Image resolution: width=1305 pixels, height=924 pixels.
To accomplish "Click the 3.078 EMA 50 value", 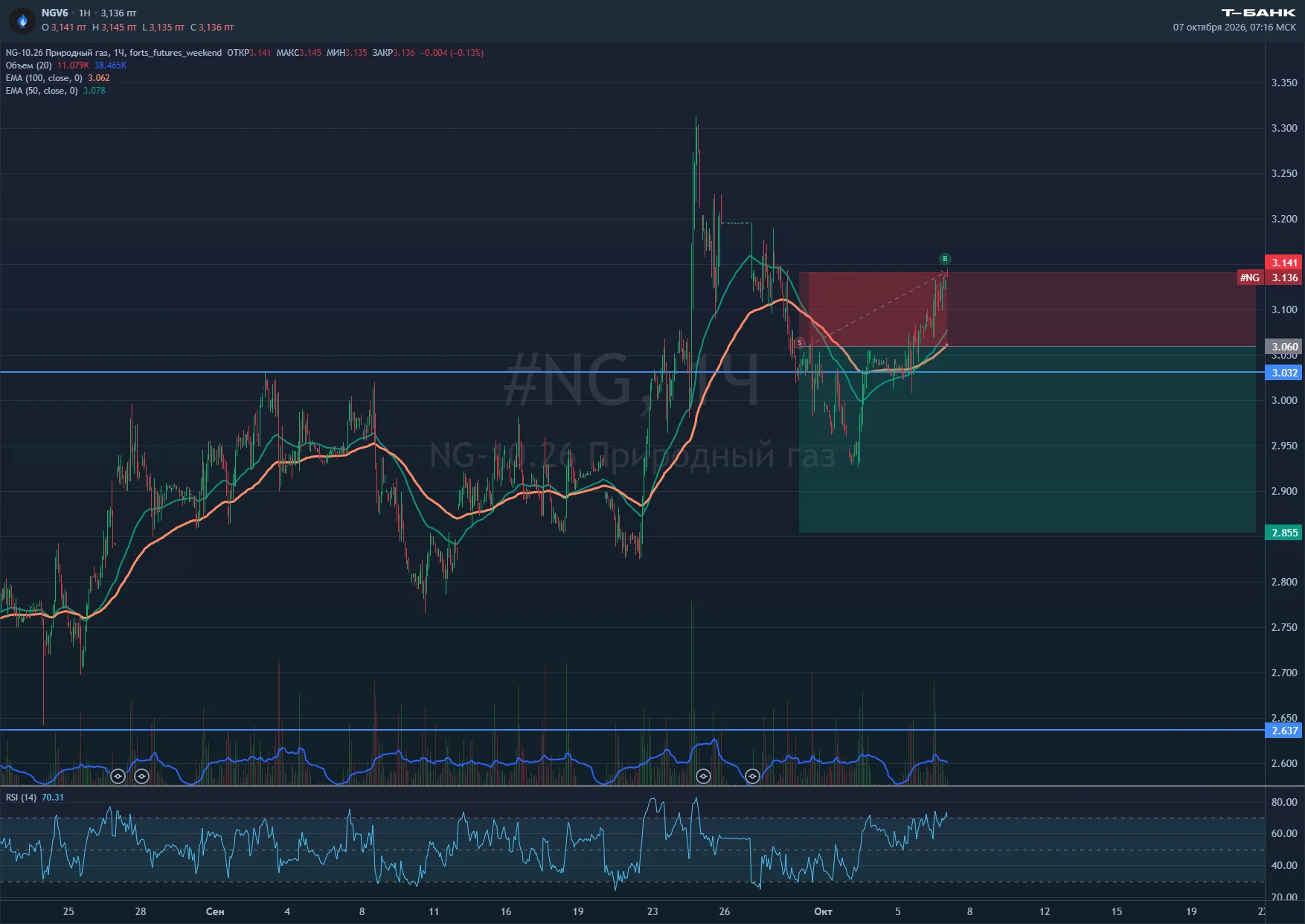I will (94, 91).
